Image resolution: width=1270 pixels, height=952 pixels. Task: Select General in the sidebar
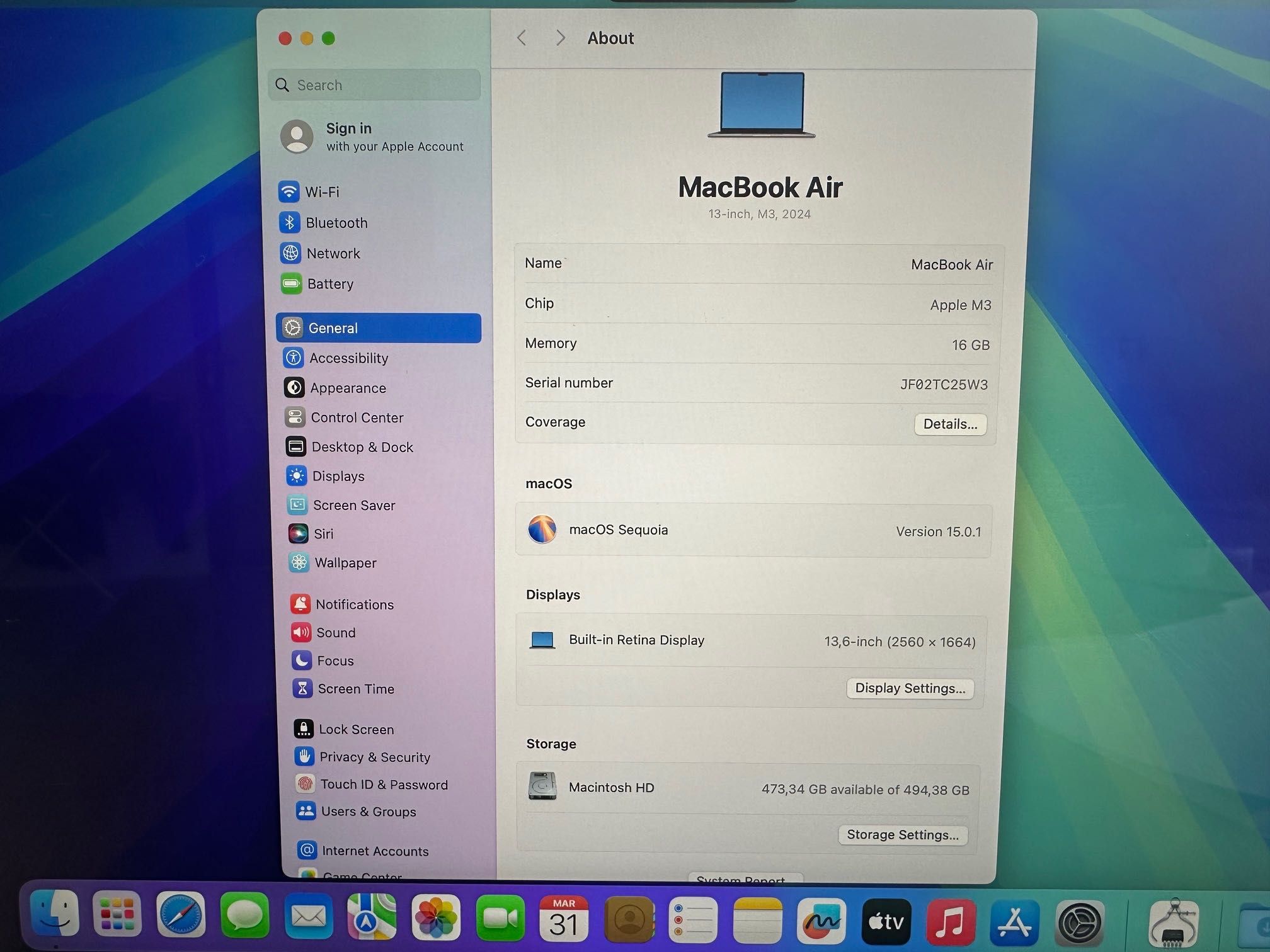(379, 328)
